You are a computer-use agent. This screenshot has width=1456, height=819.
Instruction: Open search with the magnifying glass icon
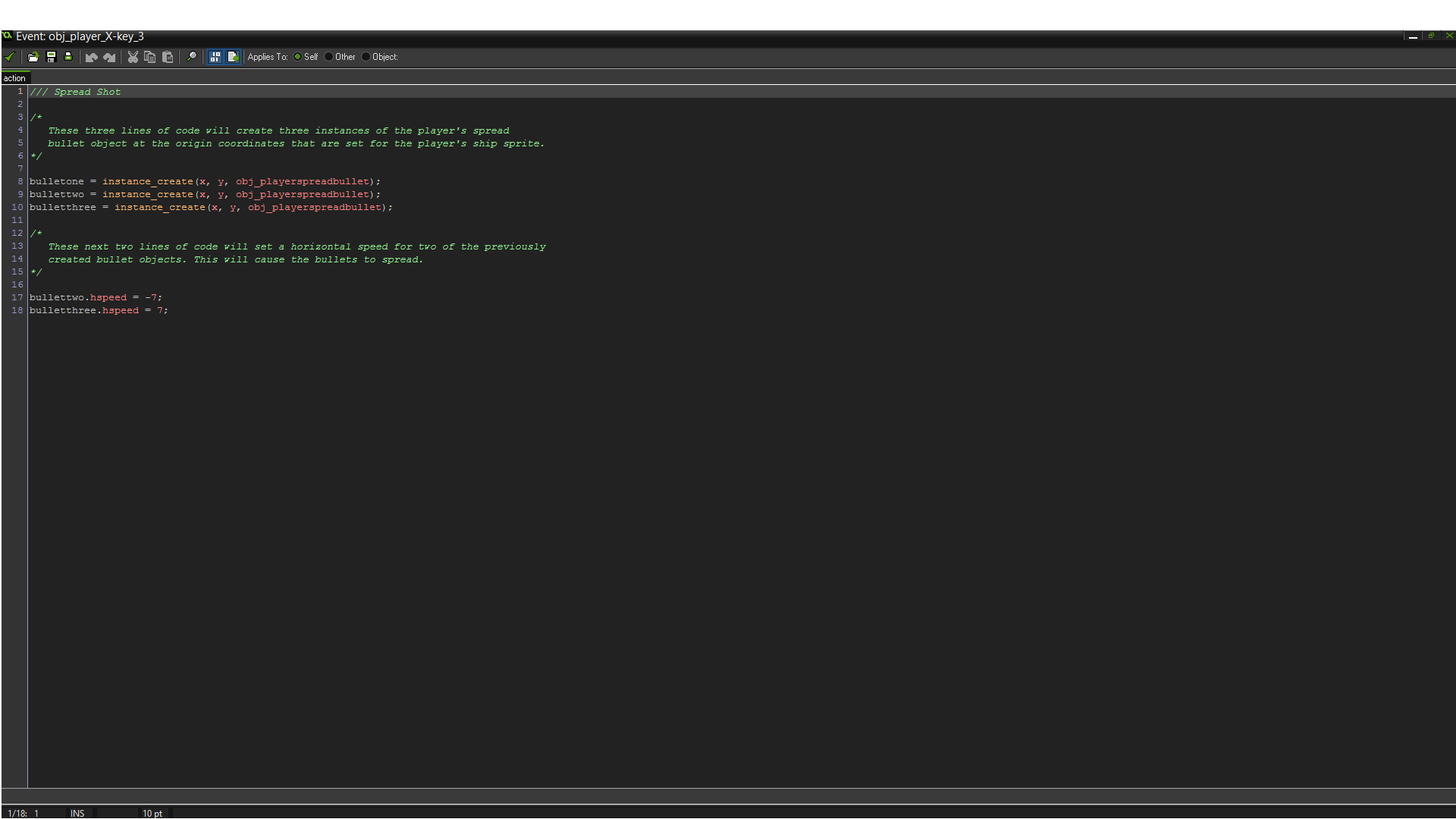pos(192,57)
